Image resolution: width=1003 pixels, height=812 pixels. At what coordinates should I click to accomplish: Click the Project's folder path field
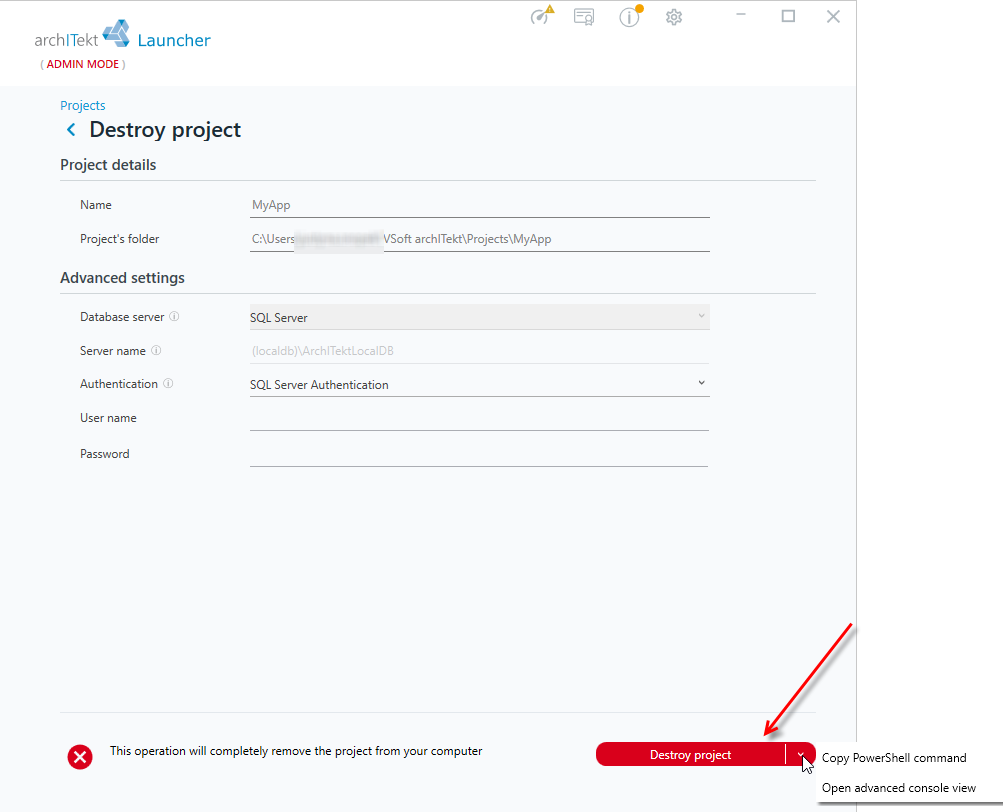point(479,239)
